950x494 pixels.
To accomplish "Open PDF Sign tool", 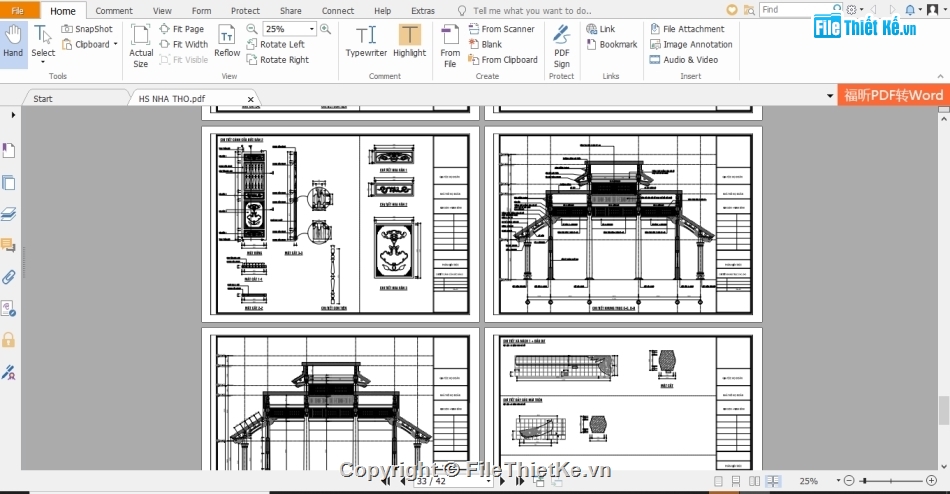I will 562,46.
